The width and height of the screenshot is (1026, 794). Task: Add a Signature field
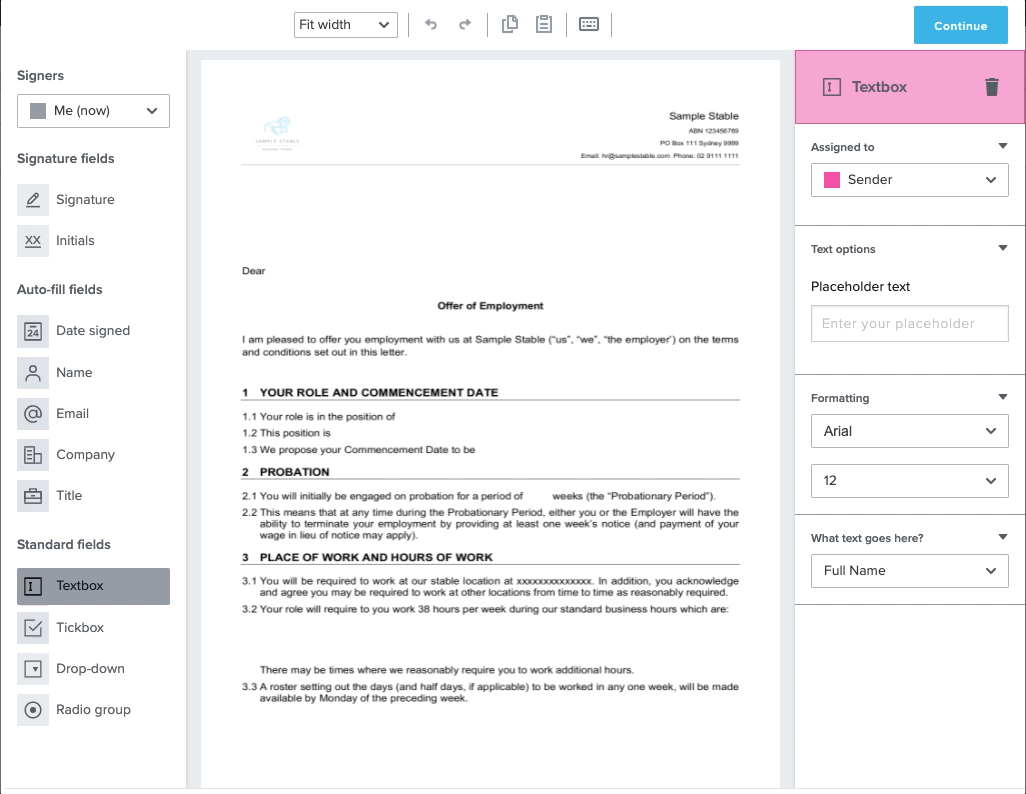click(84, 200)
